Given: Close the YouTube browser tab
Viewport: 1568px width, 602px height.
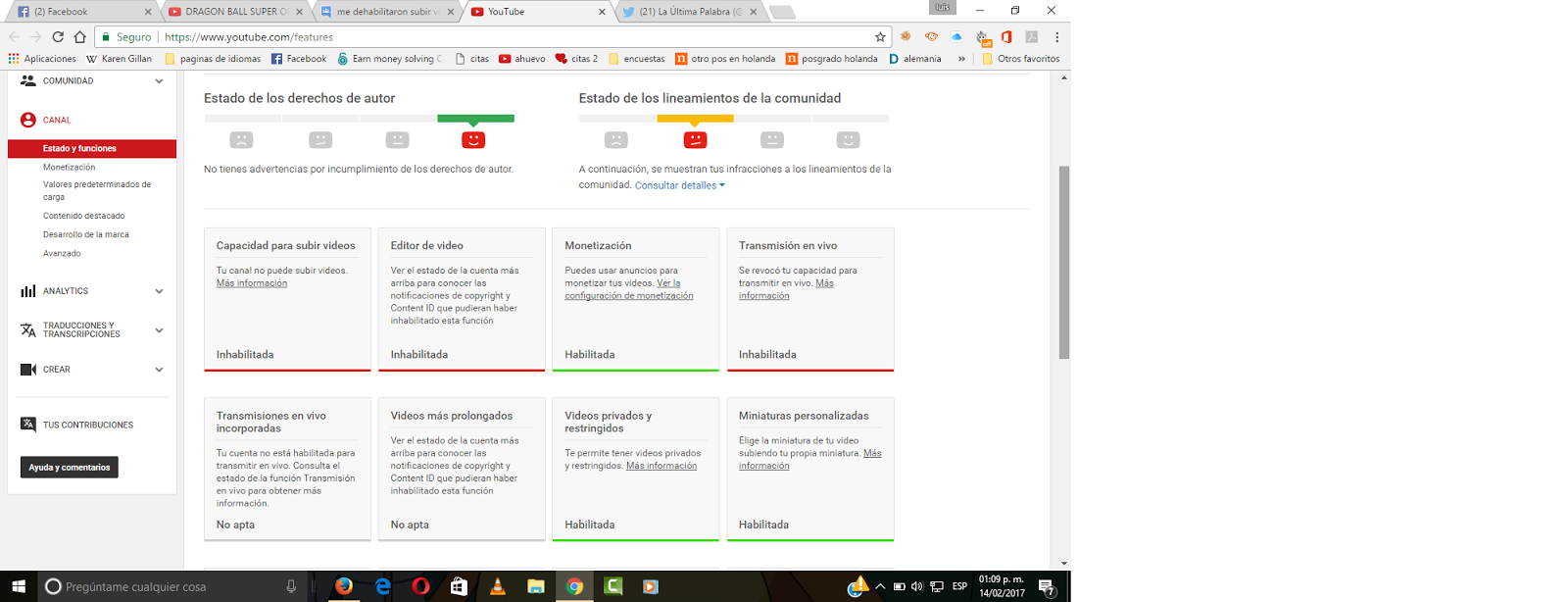Looking at the screenshot, I should (602, 12).
